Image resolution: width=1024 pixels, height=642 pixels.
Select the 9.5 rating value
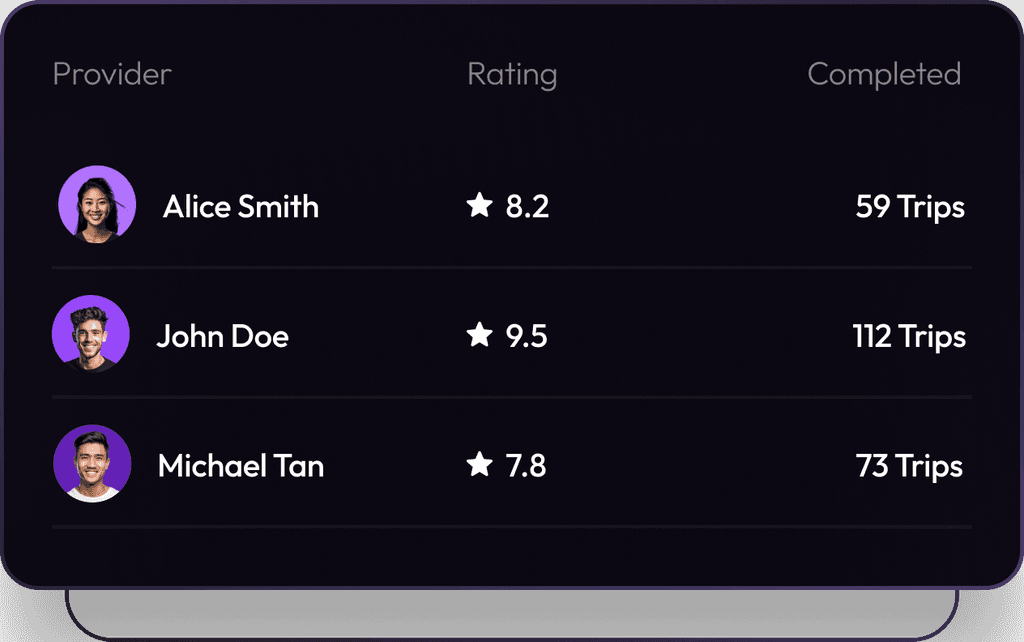[x=526, y=336]
